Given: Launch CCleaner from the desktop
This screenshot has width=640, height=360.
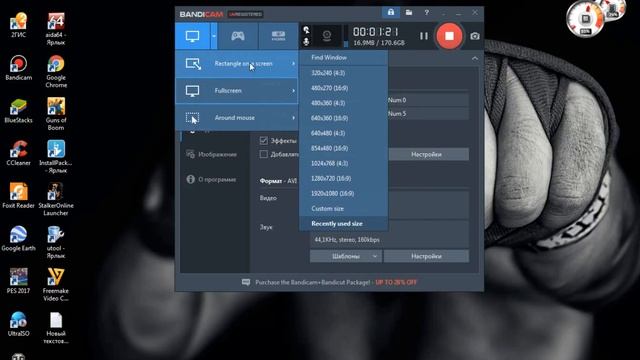Looking at the screenshot, I should [18, 153].
